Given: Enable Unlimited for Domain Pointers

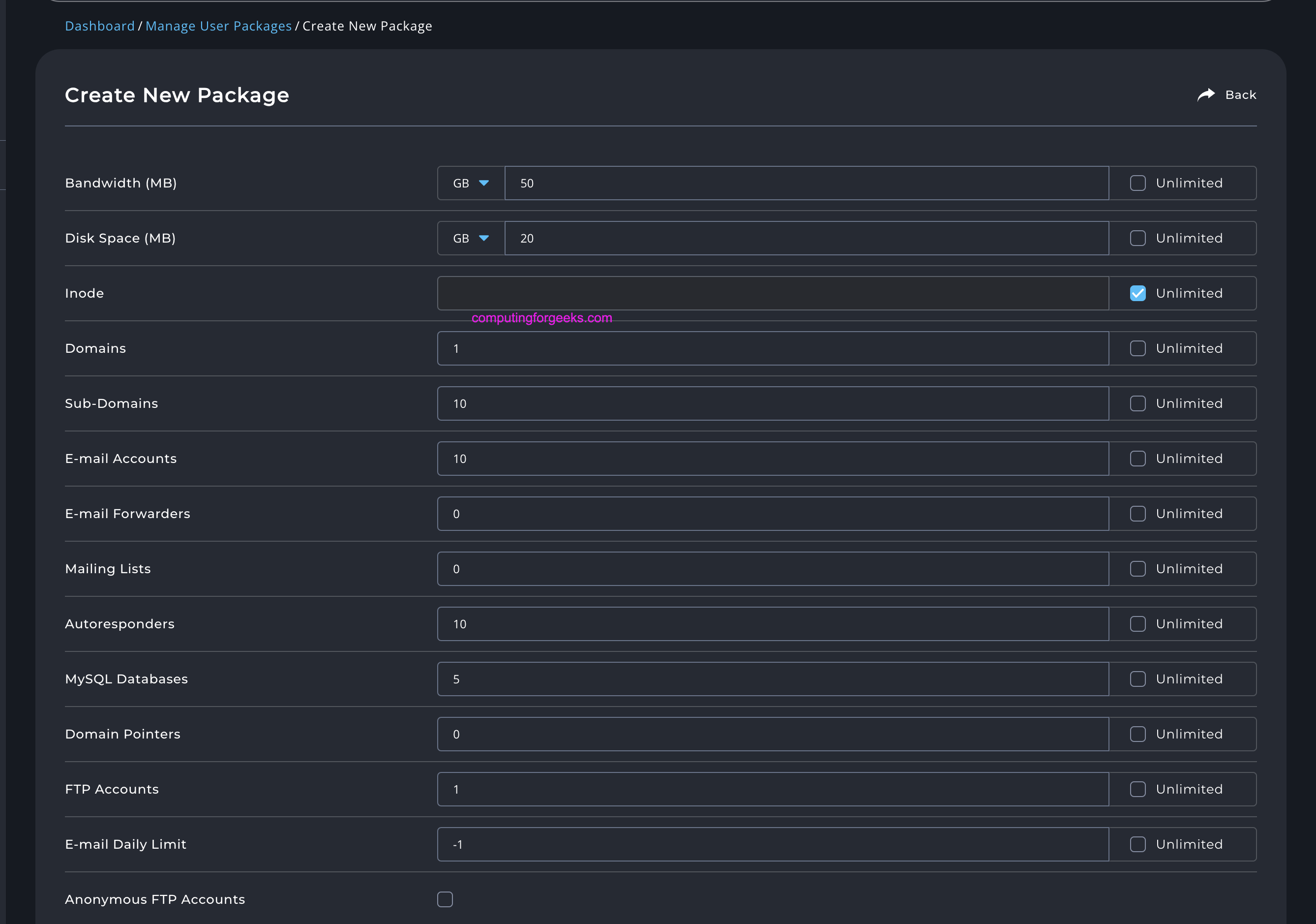Looking at the screenshot, I should pos(1137,734).
